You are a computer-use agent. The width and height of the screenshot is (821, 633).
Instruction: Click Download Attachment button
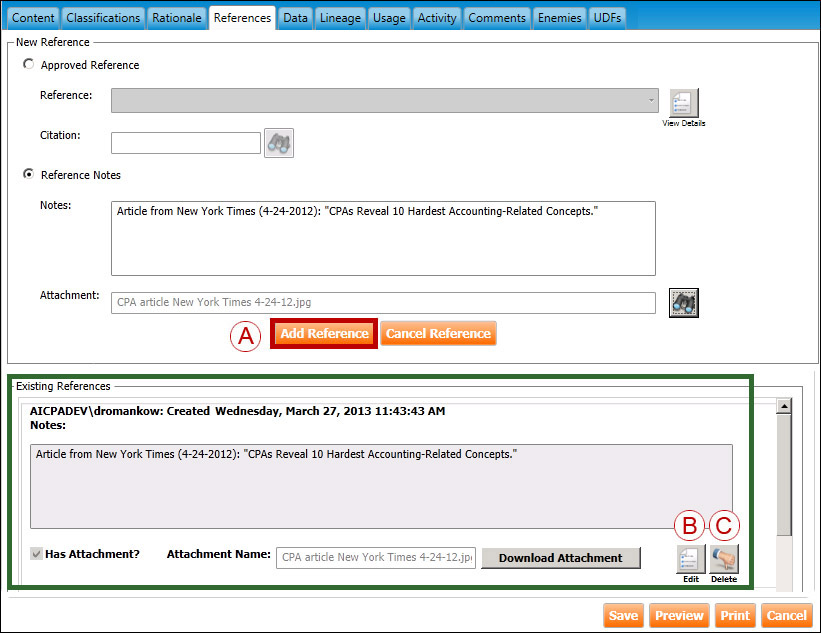pos(560,558)
